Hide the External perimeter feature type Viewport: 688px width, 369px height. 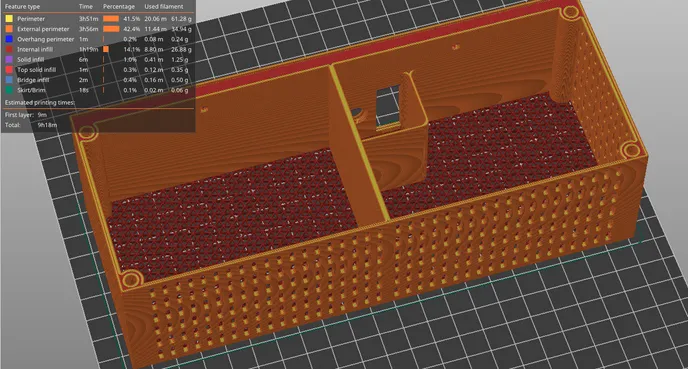click(43, 29)
